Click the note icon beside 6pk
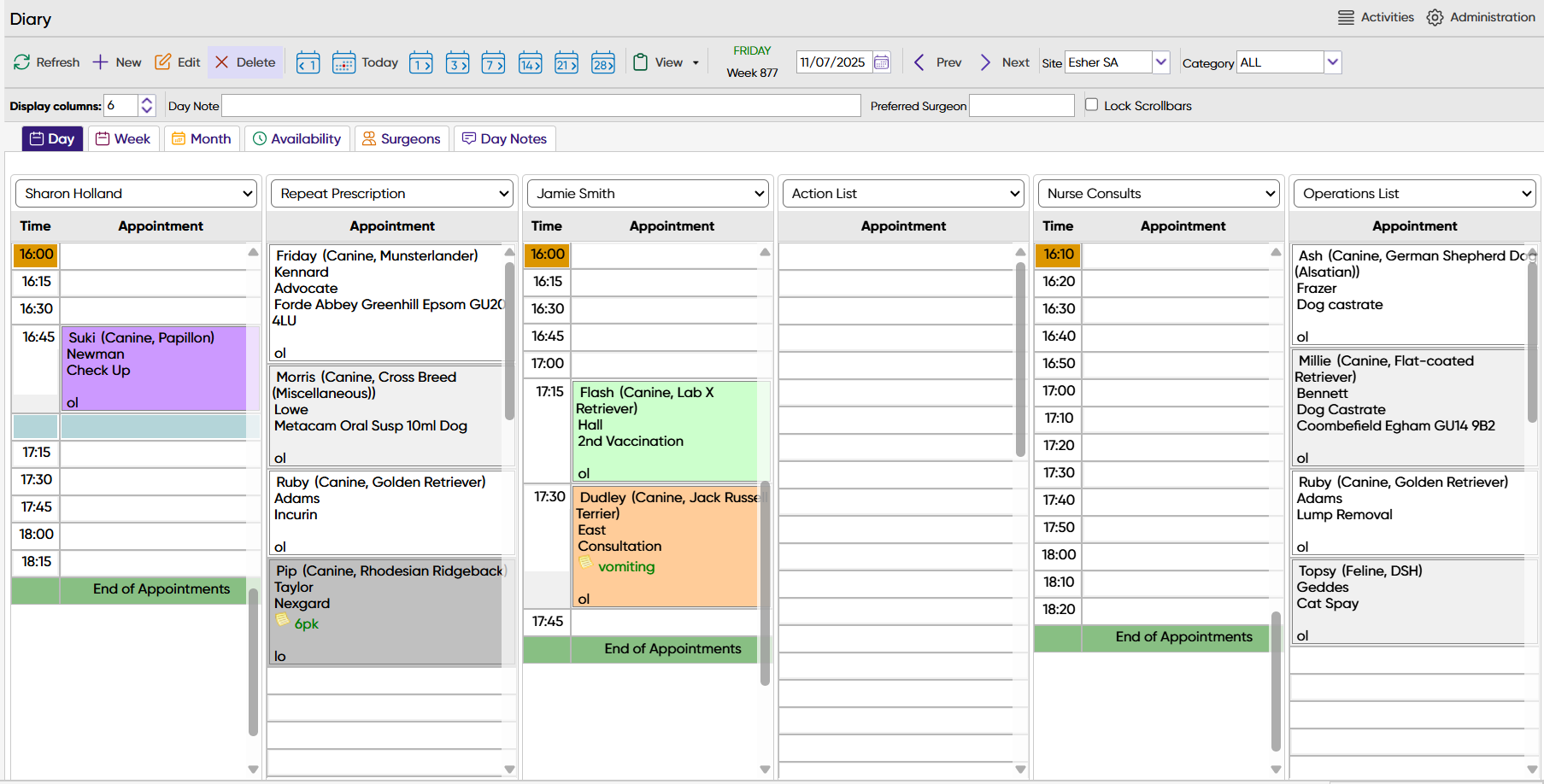Viewport: 1544px width, 784px height. (282, 620)
